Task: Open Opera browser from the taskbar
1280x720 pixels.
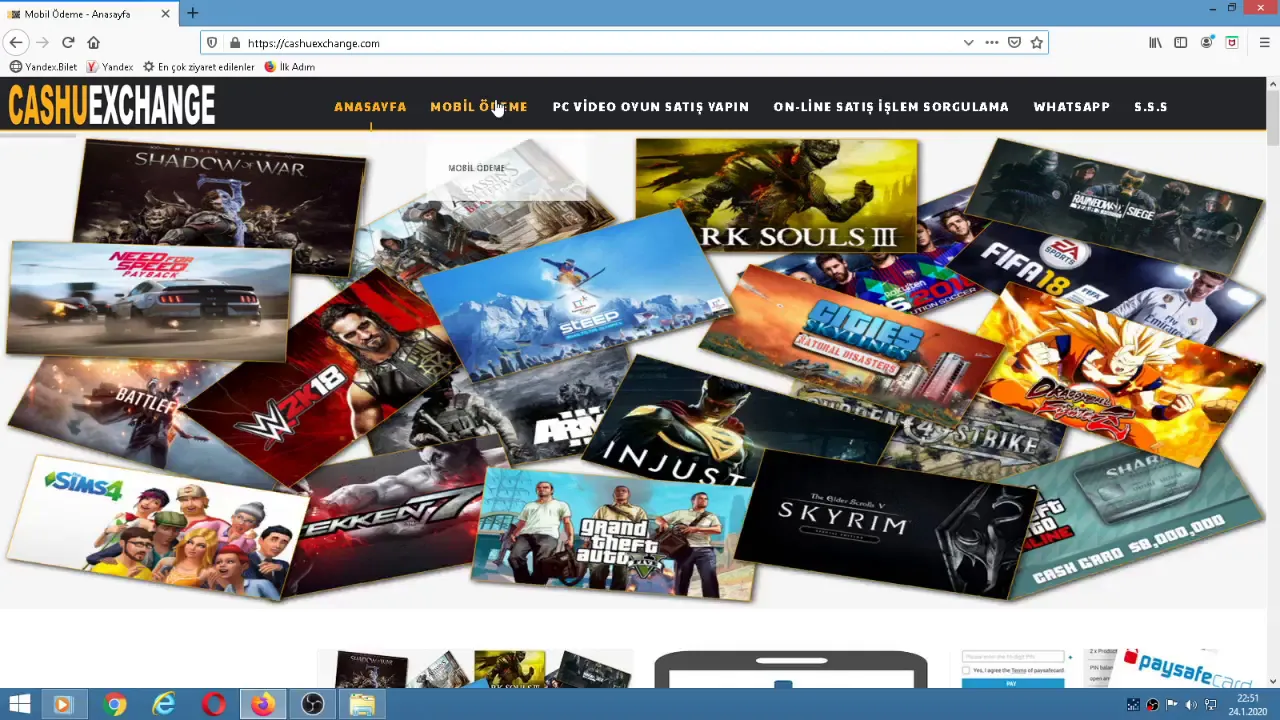Action: 213,705
